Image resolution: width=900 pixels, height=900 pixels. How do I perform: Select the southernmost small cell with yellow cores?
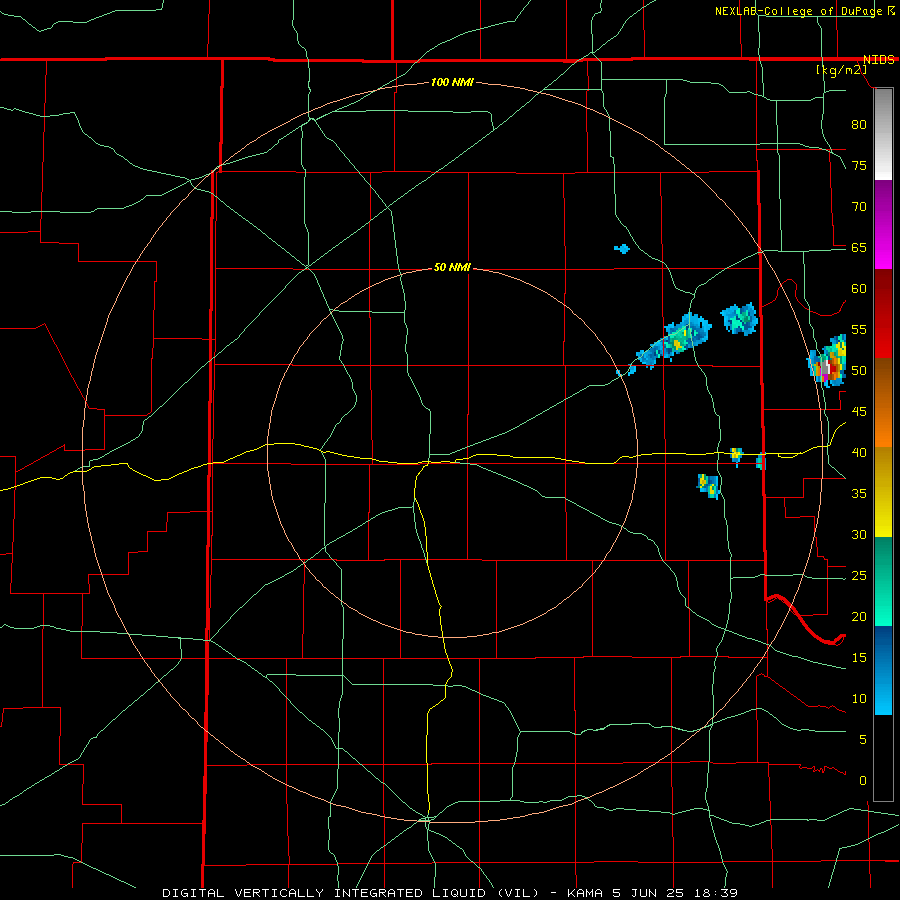tap(709, 486)
